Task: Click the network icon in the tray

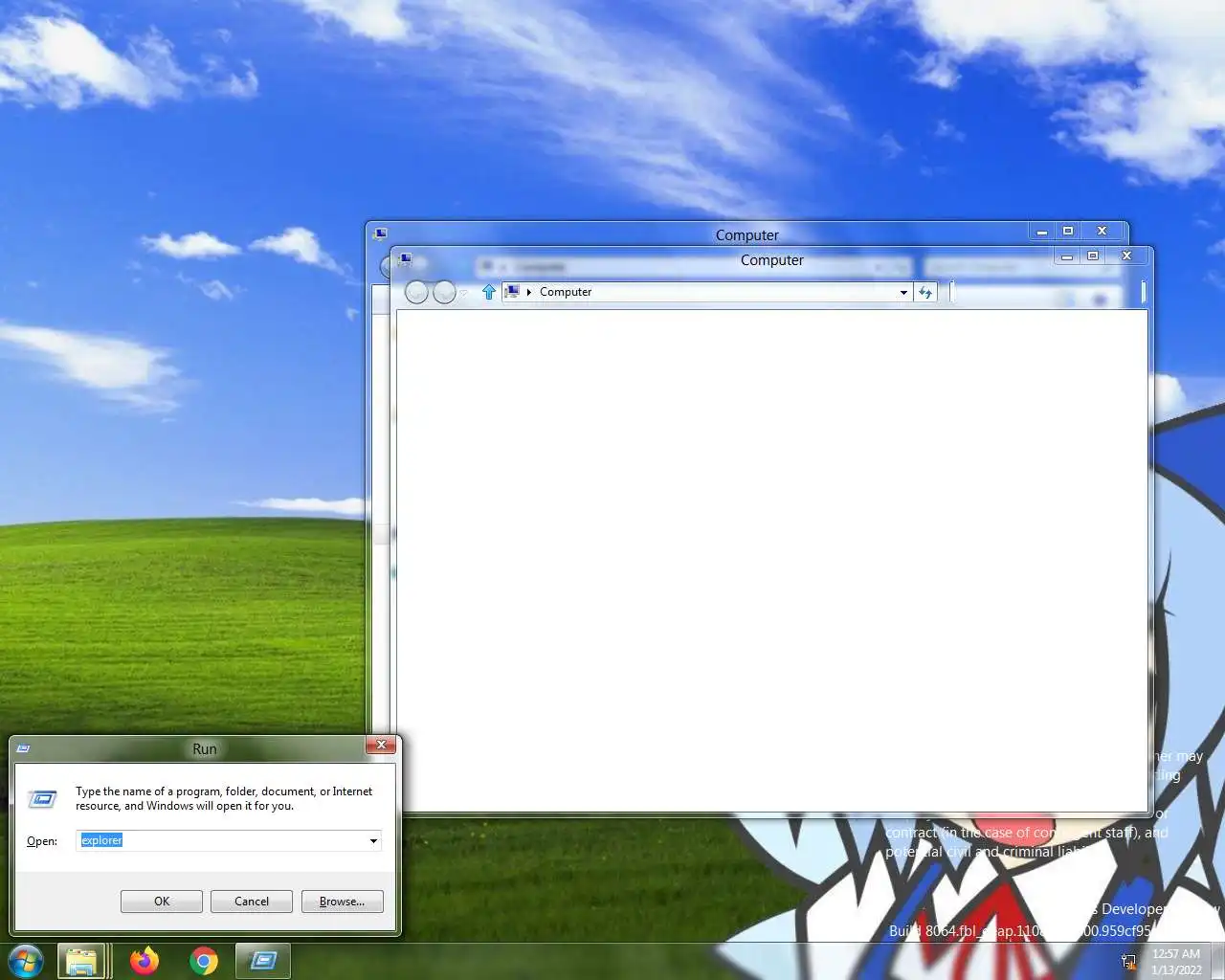Action: (x=1128, y=962)
